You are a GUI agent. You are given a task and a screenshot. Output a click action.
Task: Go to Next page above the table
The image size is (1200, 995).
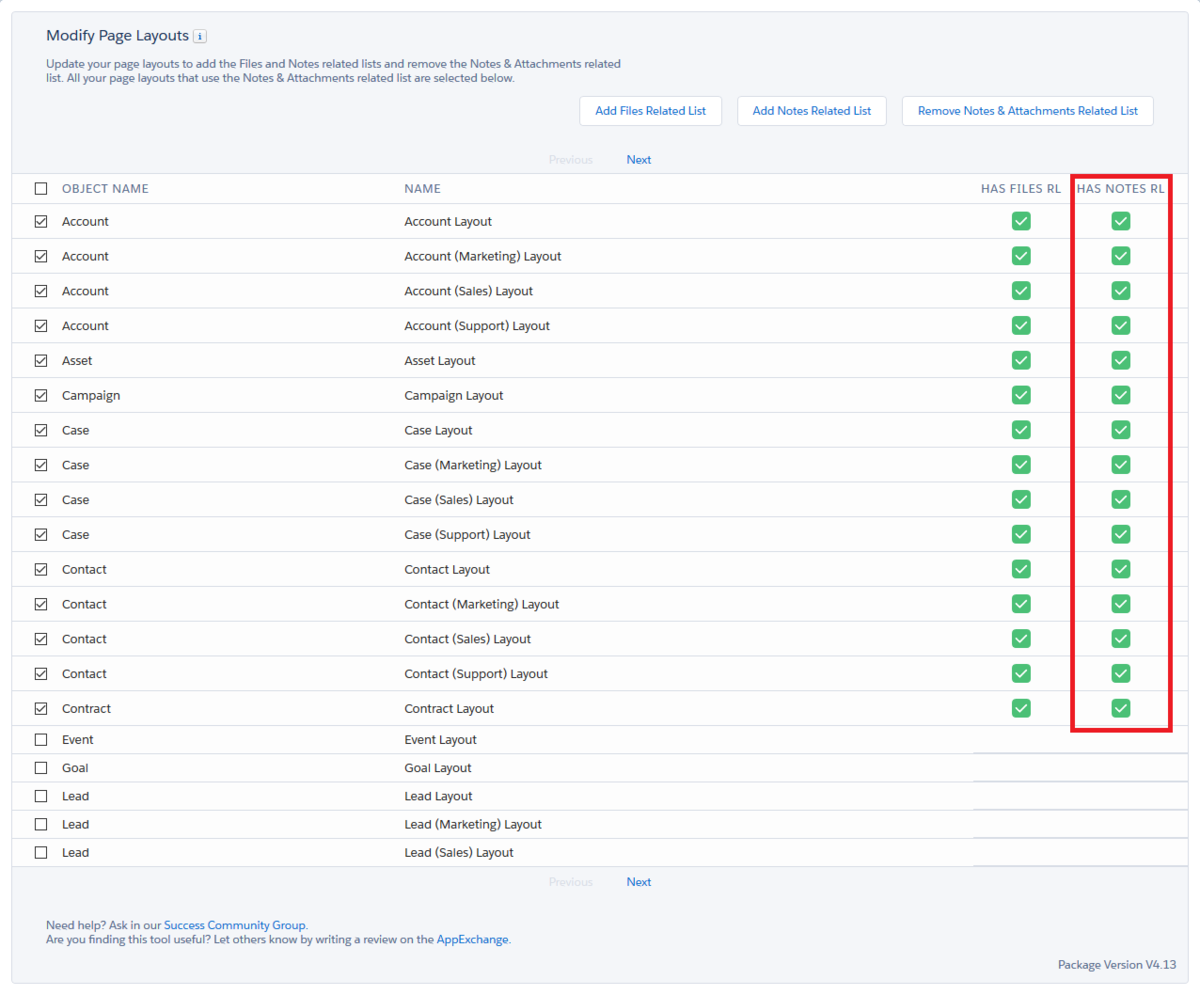[x=639, y=160]
